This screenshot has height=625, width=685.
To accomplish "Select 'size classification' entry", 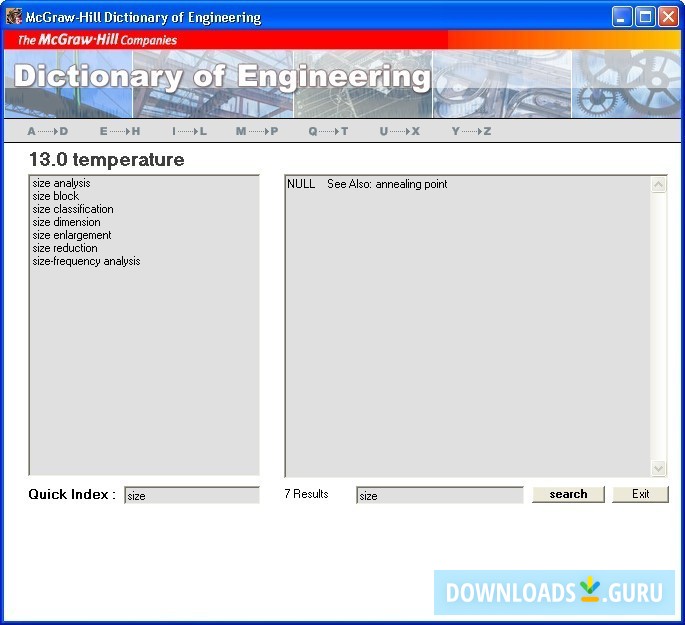I will point(73,209).
